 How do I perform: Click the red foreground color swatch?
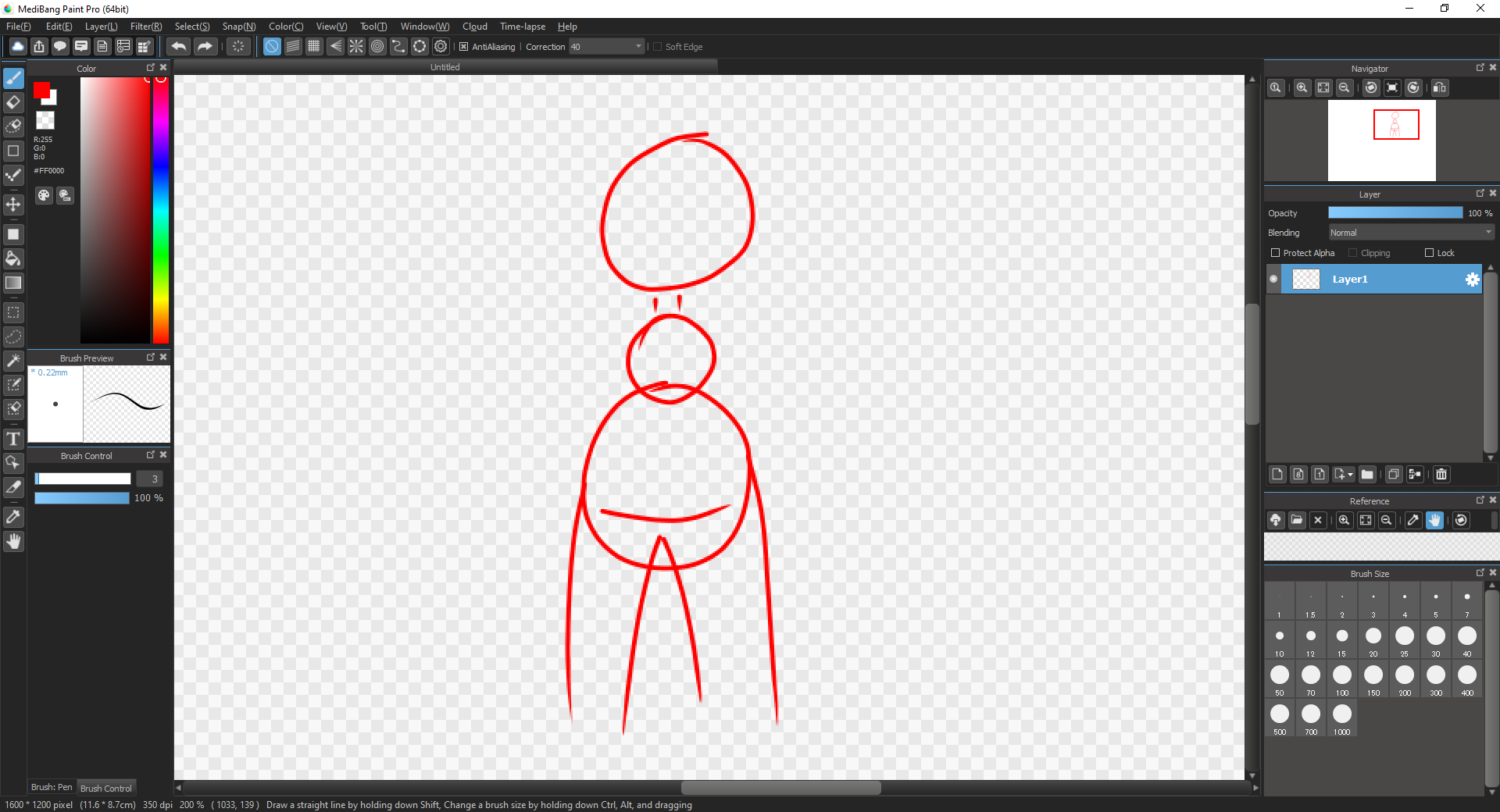pyautogui.click(x=41, y=91)
